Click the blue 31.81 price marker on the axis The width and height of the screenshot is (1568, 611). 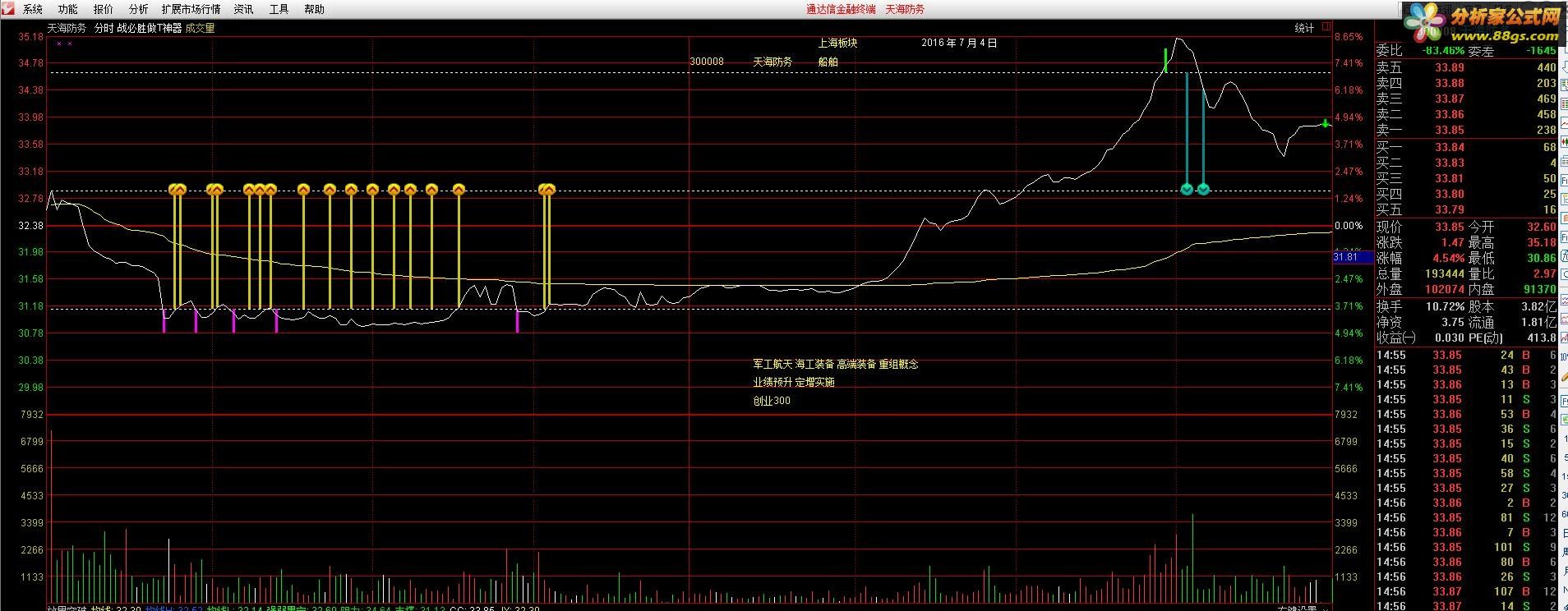(1353, 257)
